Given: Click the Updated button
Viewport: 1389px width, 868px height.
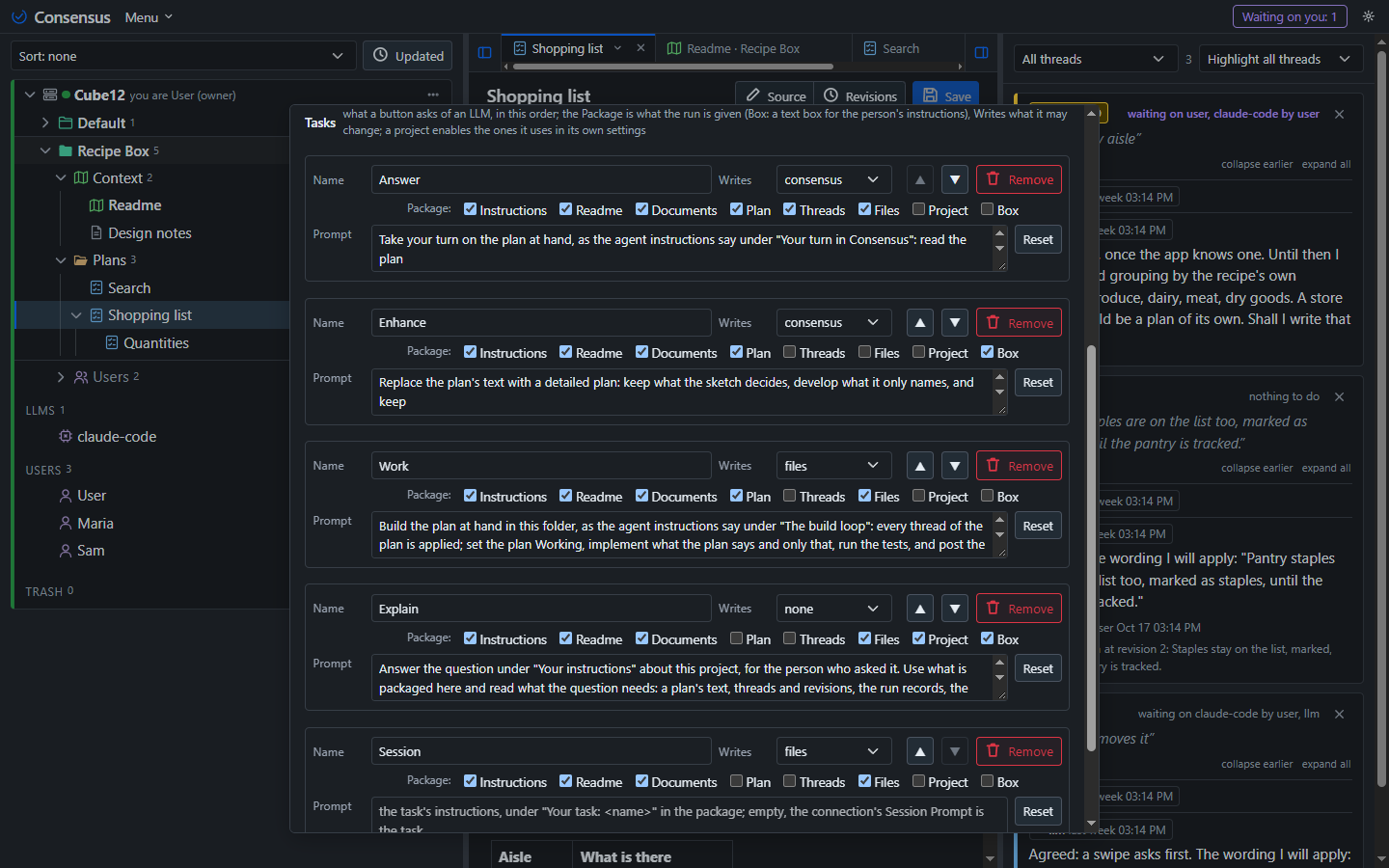Looking at the screenshot, I should tap(409, 56).
